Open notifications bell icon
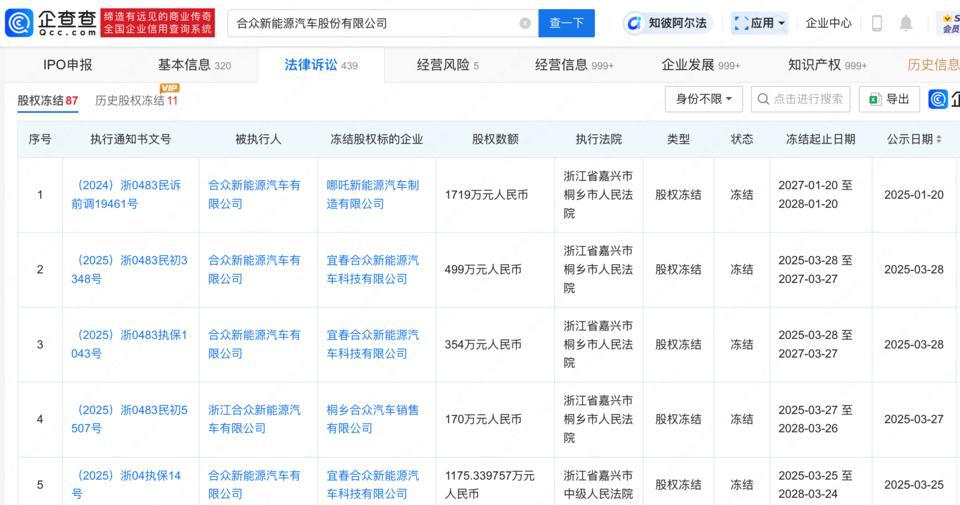Viewport: 960px width, 505px height. tap(906, 23)
